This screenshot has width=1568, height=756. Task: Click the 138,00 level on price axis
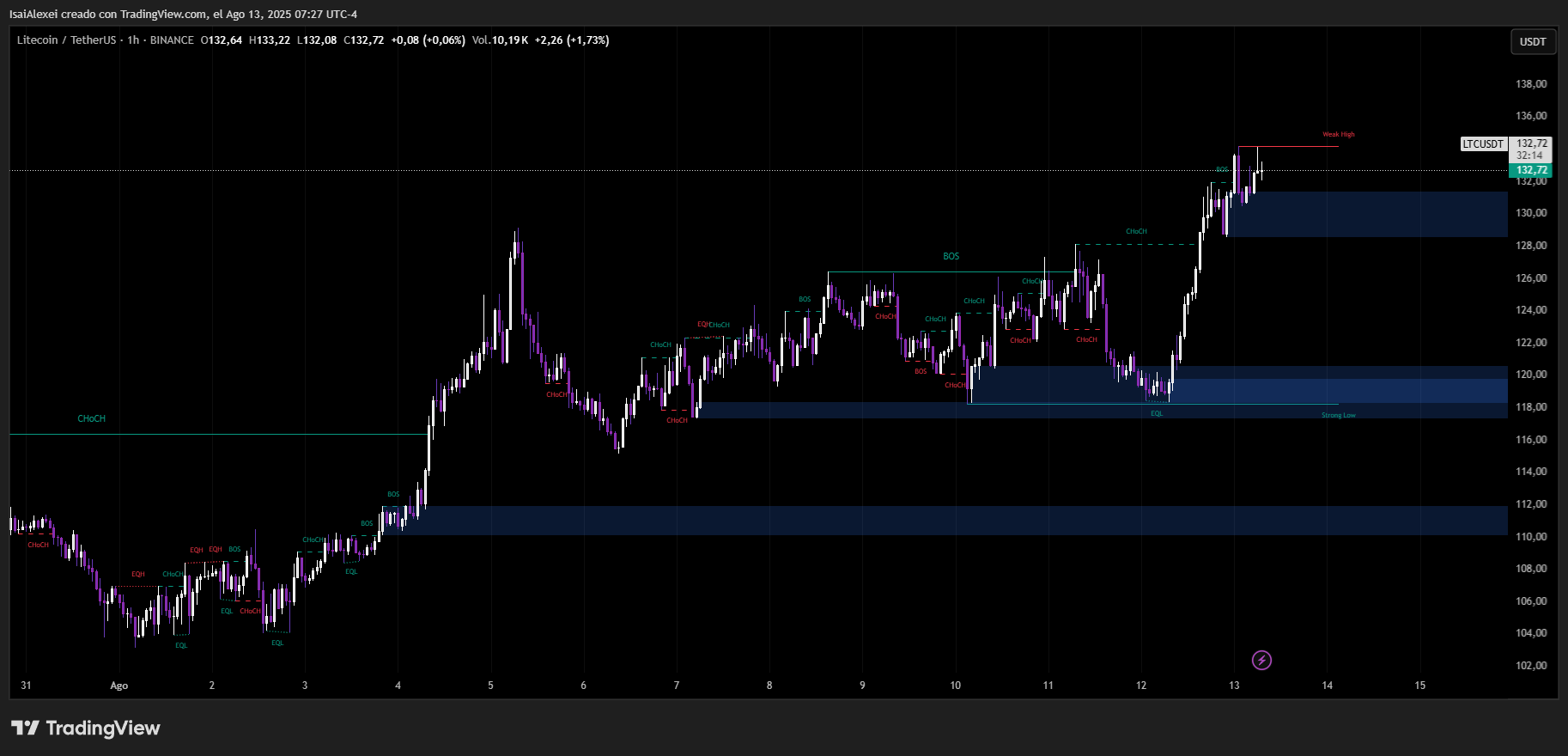pos(1531,84)
